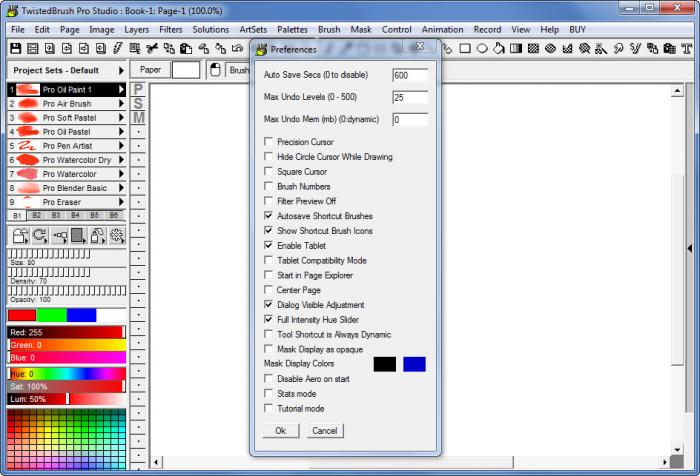This screenshot has width=700, height=476.
Task: Expand Pro Eraser arrow
Action: click(121, 202)
